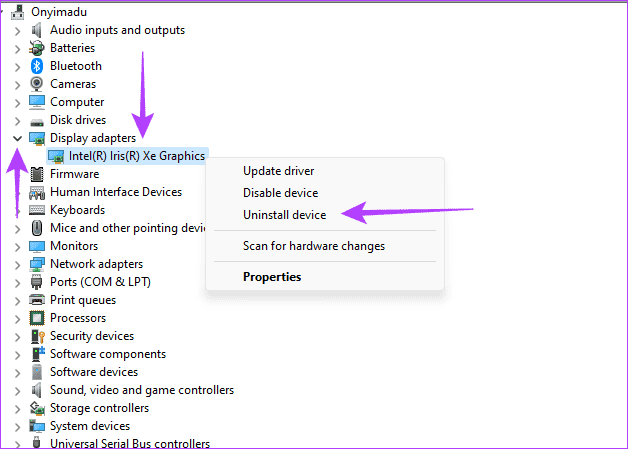Select the Sound, video and game controllers label
The image size is (628, 449).
click(142, 390)
